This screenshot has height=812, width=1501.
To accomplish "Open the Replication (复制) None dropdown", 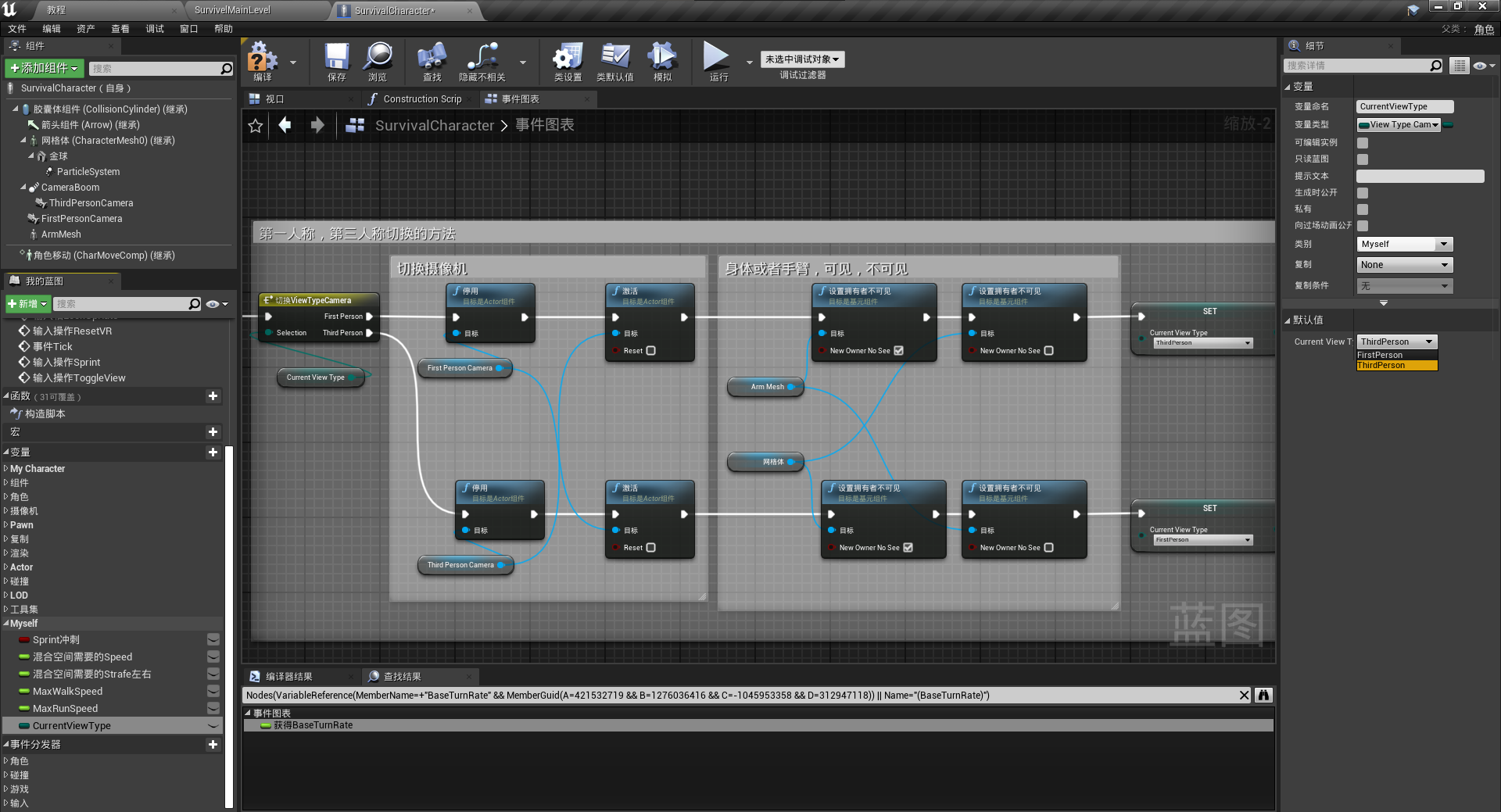I will click(x=1405, y=265).
